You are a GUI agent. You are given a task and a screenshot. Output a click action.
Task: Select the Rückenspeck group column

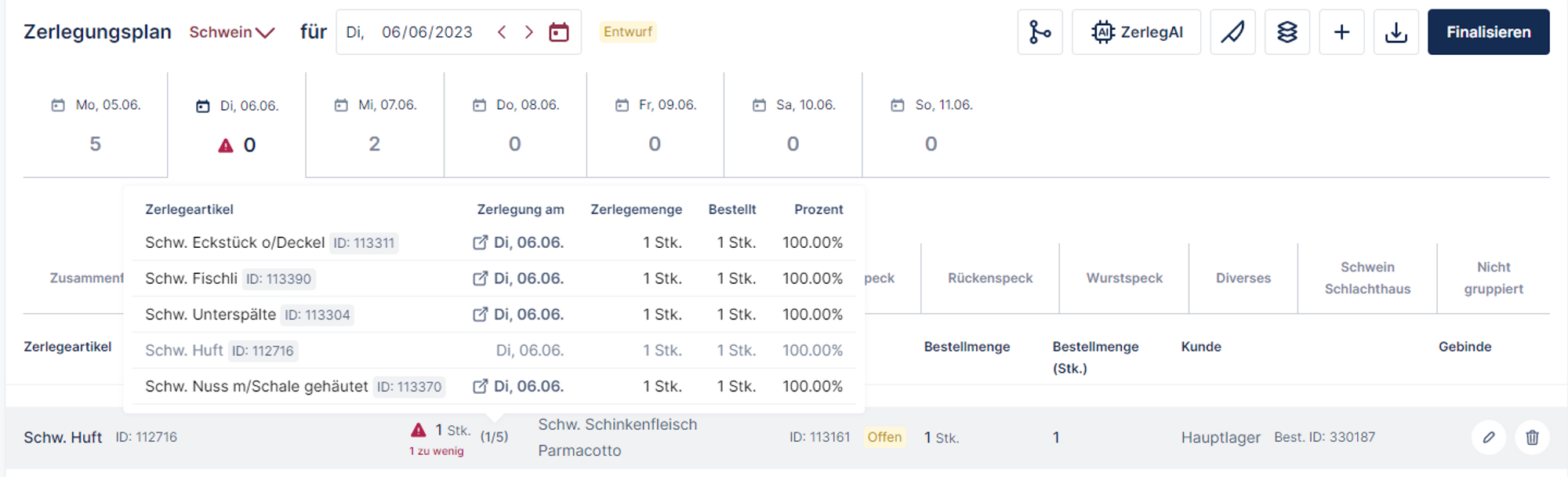point(989,278)
